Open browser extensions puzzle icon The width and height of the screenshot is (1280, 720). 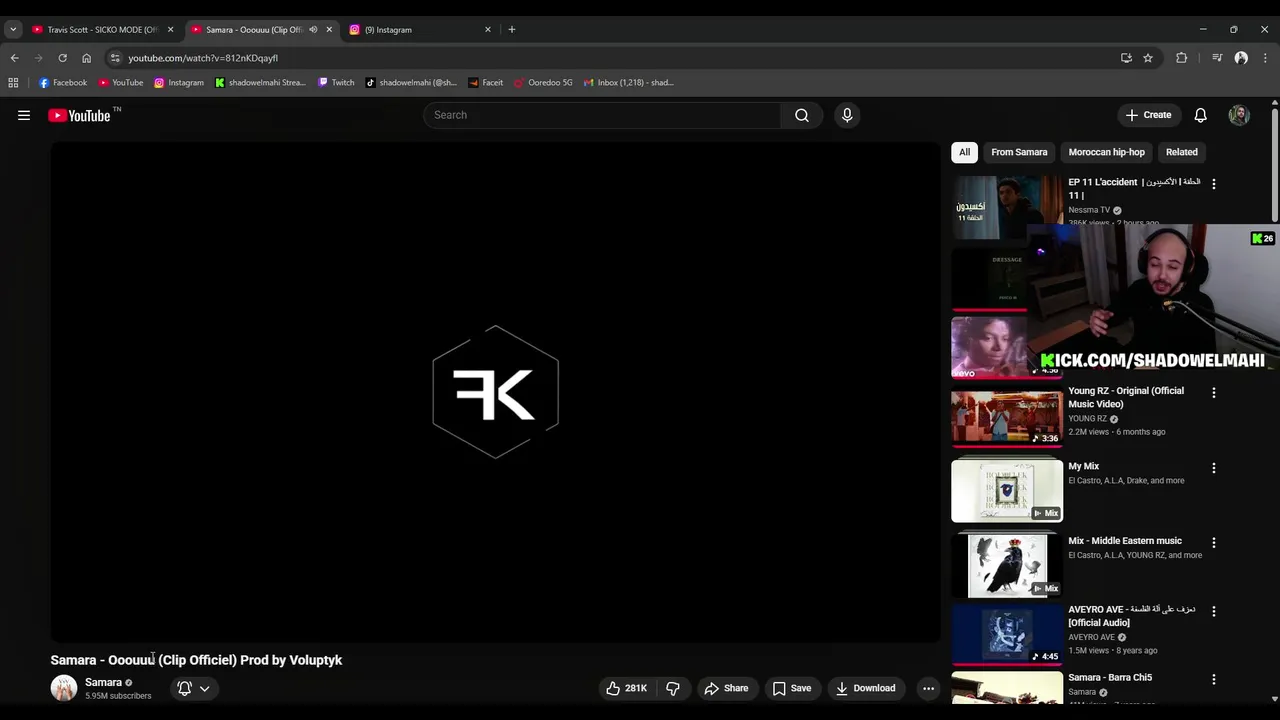pos(1181,58)
